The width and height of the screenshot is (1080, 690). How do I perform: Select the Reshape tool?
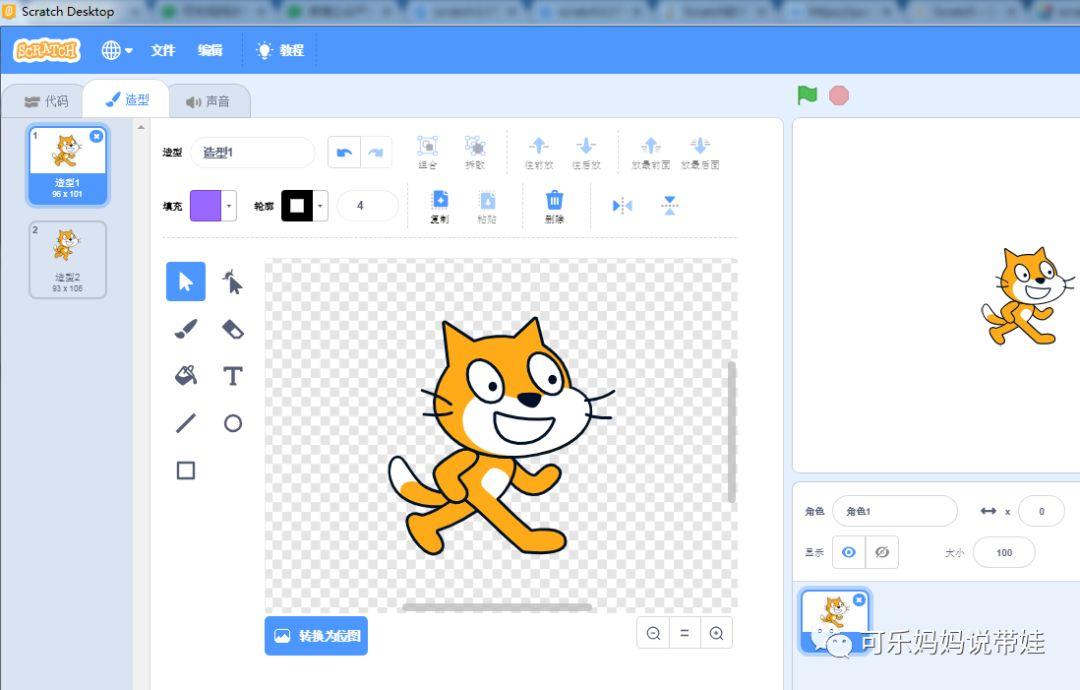click(x=232, y=281)
